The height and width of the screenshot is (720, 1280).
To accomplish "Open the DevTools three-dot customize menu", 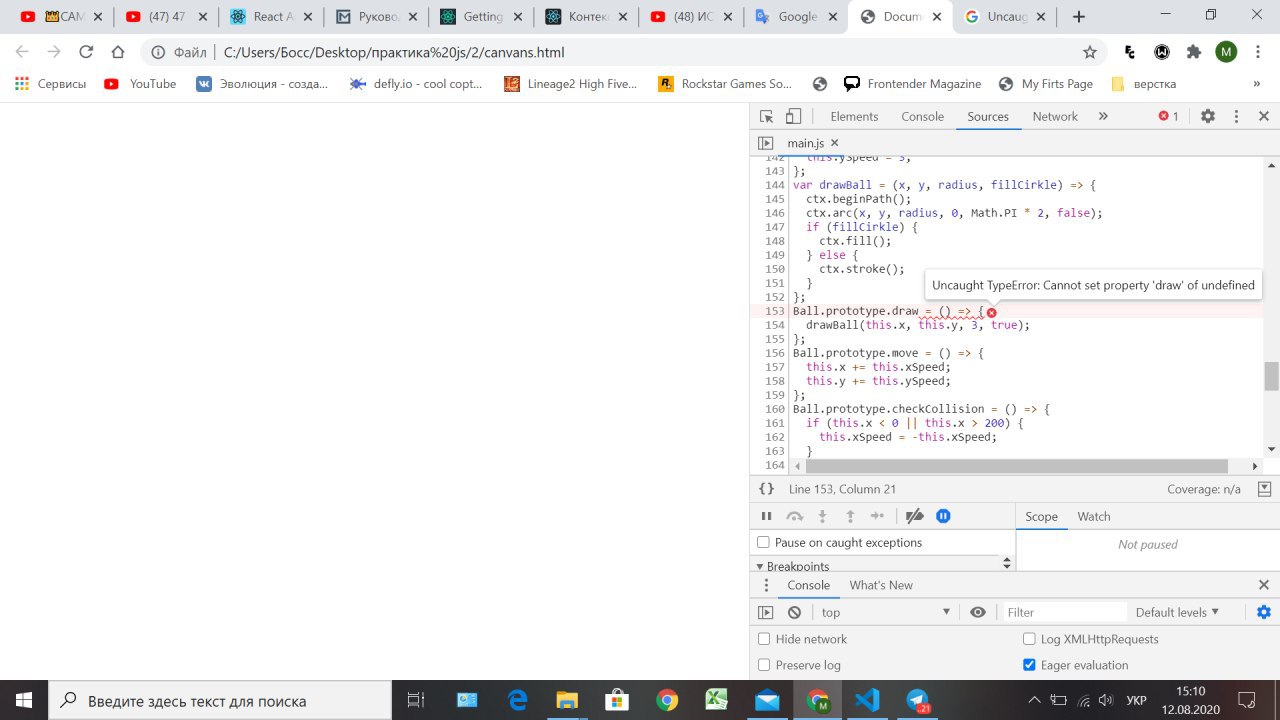I will pos(1236,116).
